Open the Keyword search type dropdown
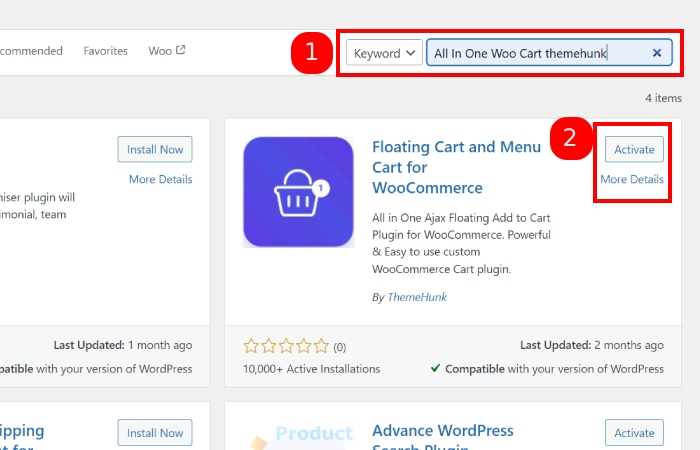Image resolution: width=700 pixels, height=450 pixels. [384, 53]
